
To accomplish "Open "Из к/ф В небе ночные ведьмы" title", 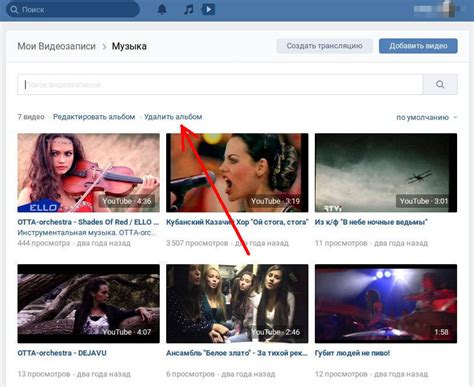I will (x=371, y=222).
